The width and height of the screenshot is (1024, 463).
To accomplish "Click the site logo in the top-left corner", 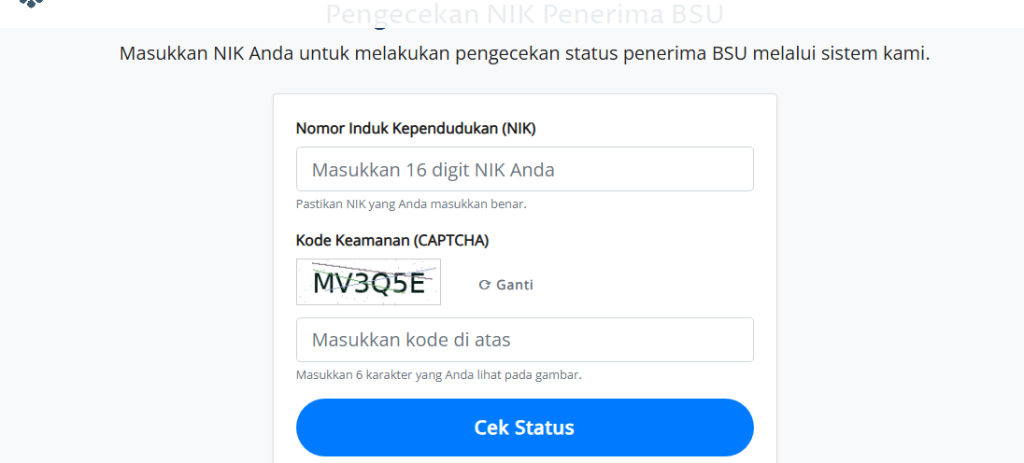I will tap(33, 4).
